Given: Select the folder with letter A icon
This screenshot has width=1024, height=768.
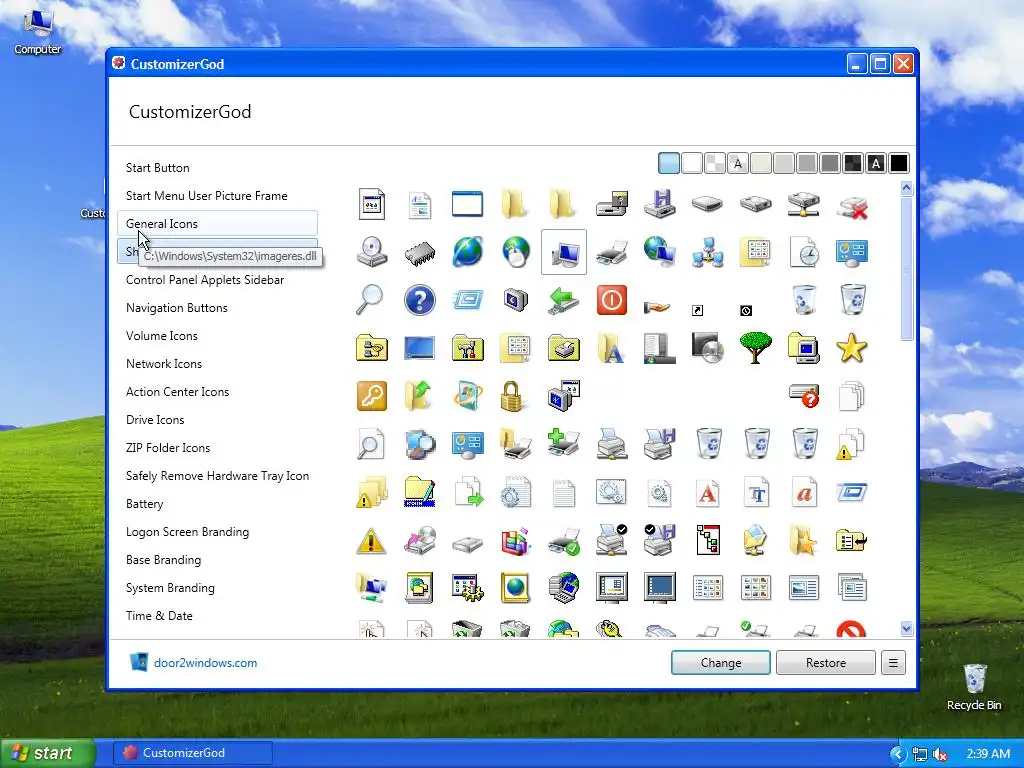Looking at the screenshot, I should (x=611, y=348).
